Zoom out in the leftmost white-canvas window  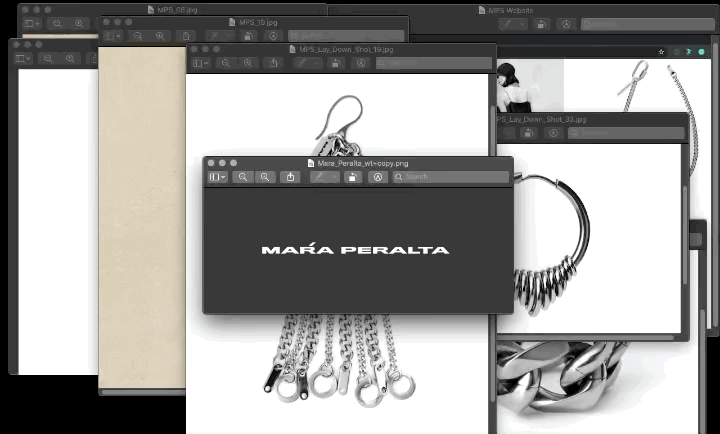(48, 58)
